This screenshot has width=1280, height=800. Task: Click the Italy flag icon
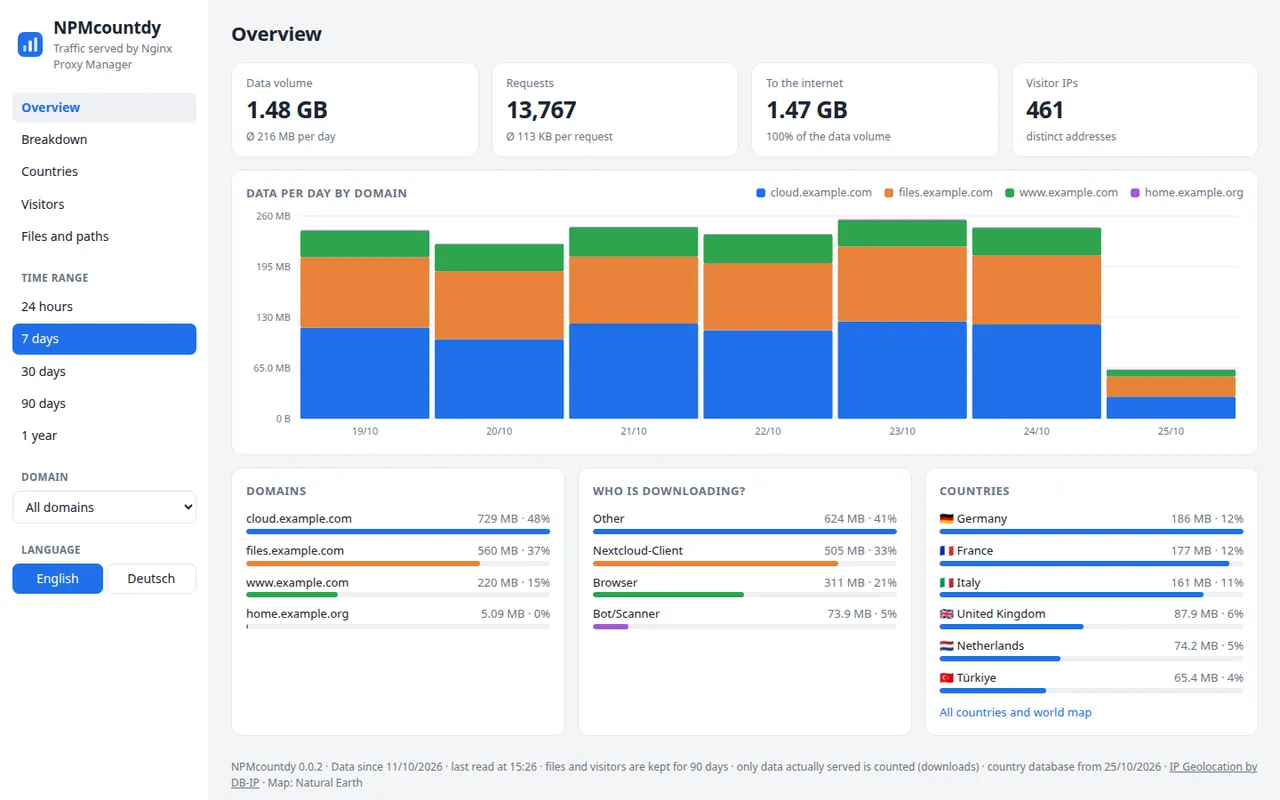pyautogui.click(x=947, y=583)
